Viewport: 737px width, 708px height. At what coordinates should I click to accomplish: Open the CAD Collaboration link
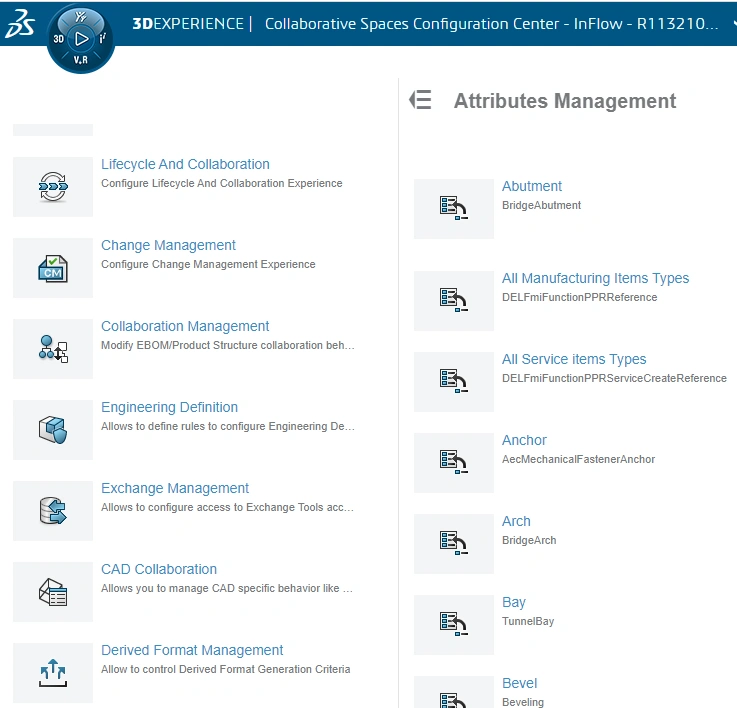pos(159,569)
